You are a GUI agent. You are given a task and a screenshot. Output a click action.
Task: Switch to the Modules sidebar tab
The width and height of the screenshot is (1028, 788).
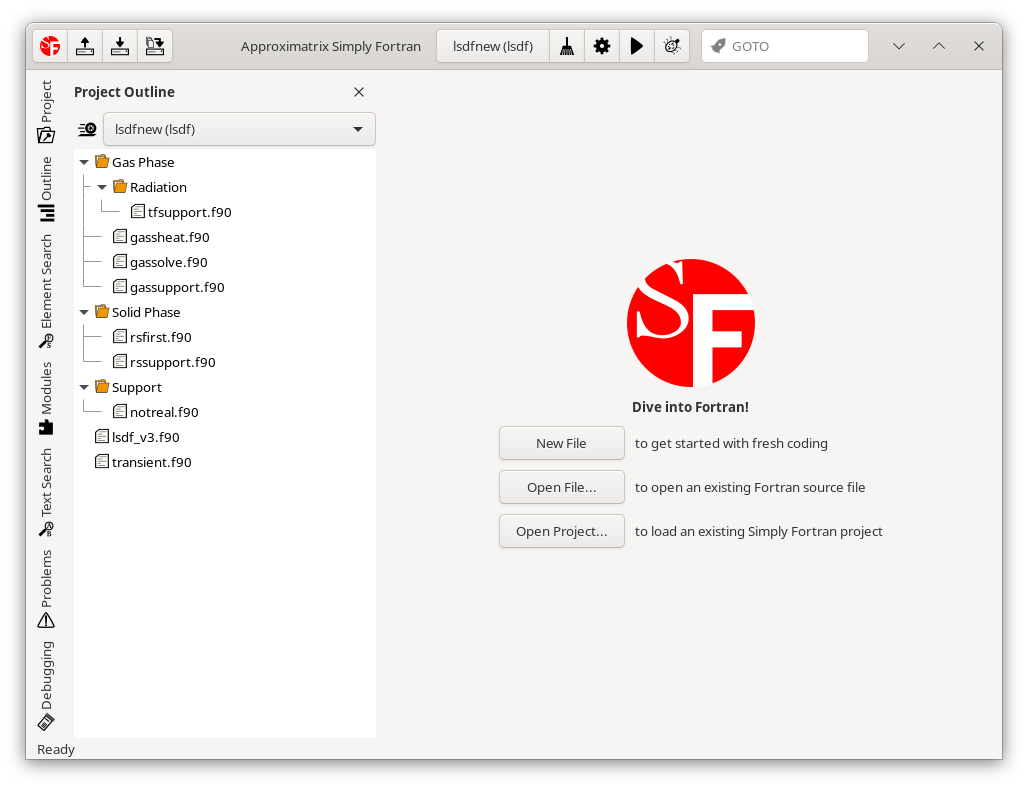(46, 398)
